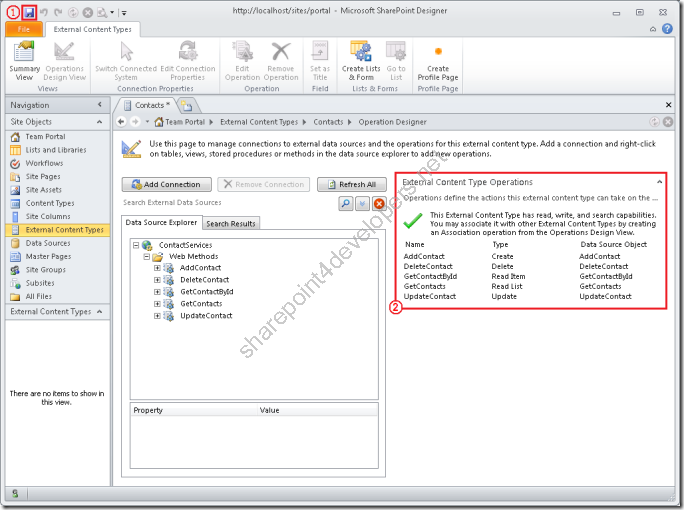Collapse the External Content Types navigation section

pos(100,311)
